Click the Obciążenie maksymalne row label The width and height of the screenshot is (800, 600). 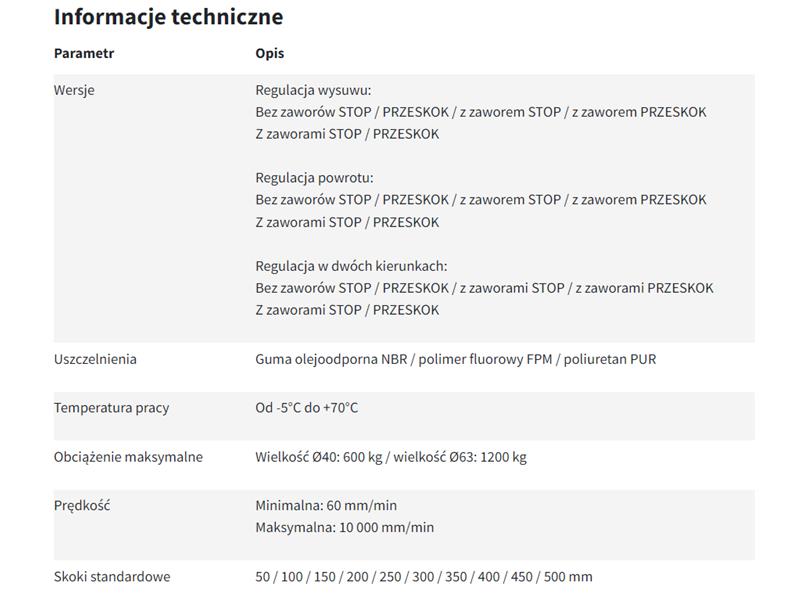click(128, 457)
